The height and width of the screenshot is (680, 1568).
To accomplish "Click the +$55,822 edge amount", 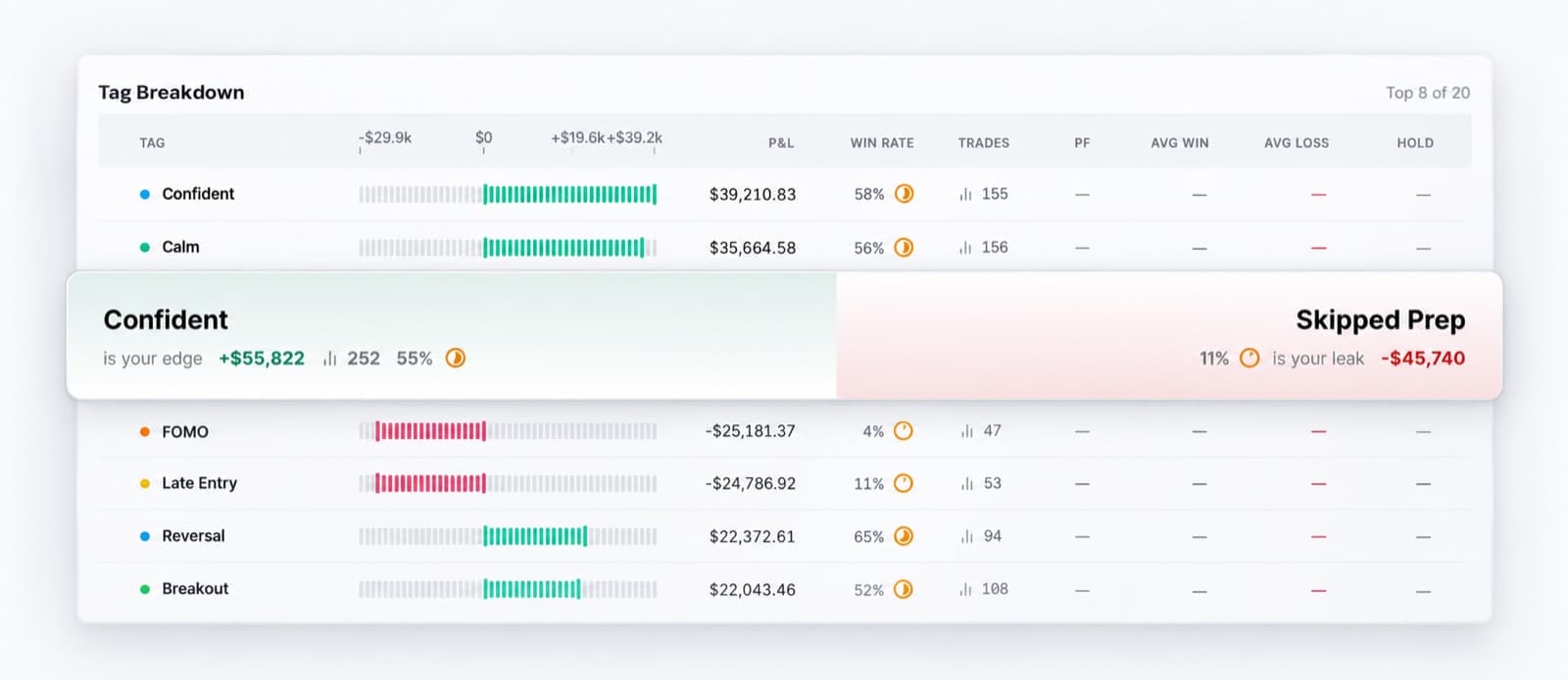I will (x=262, y=359).
